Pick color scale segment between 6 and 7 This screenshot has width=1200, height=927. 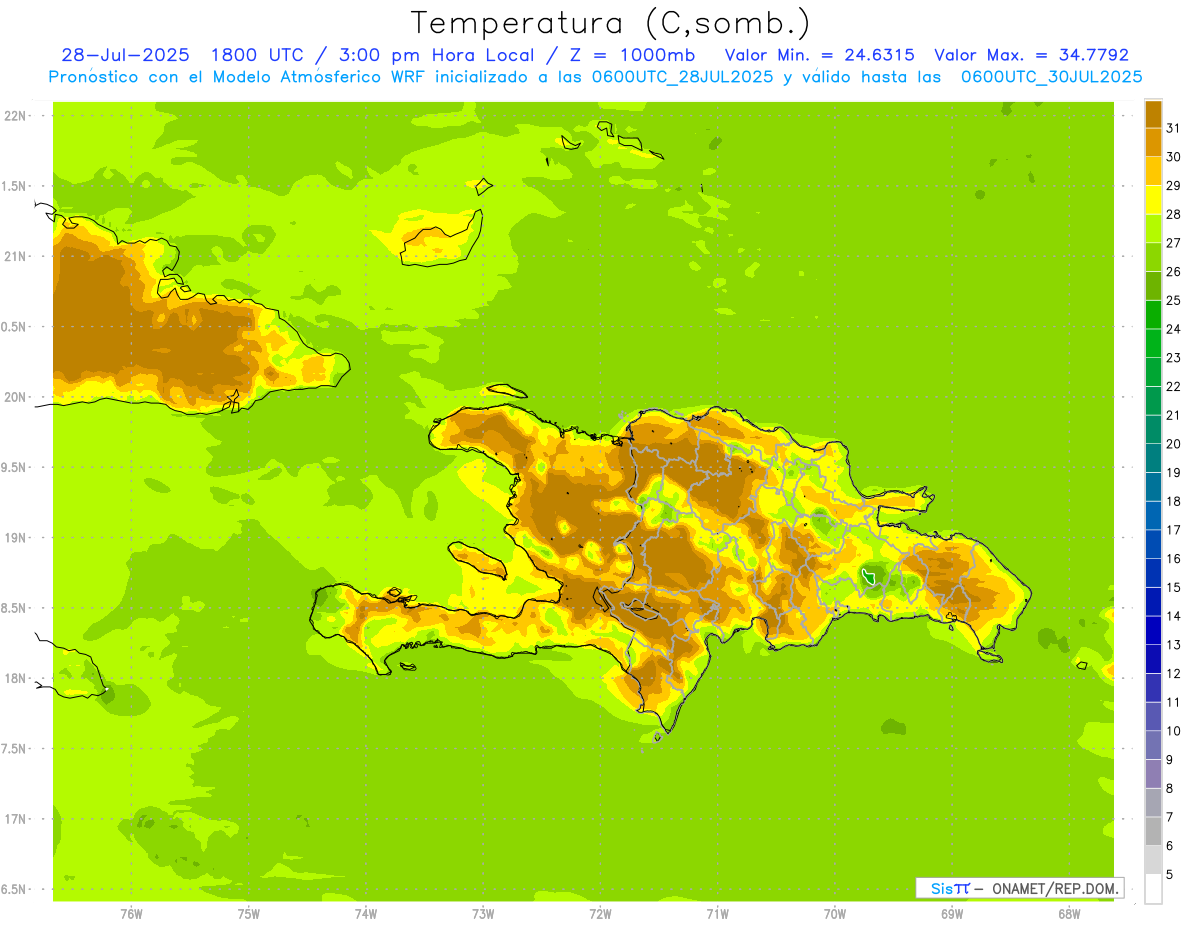point(1153,832)
